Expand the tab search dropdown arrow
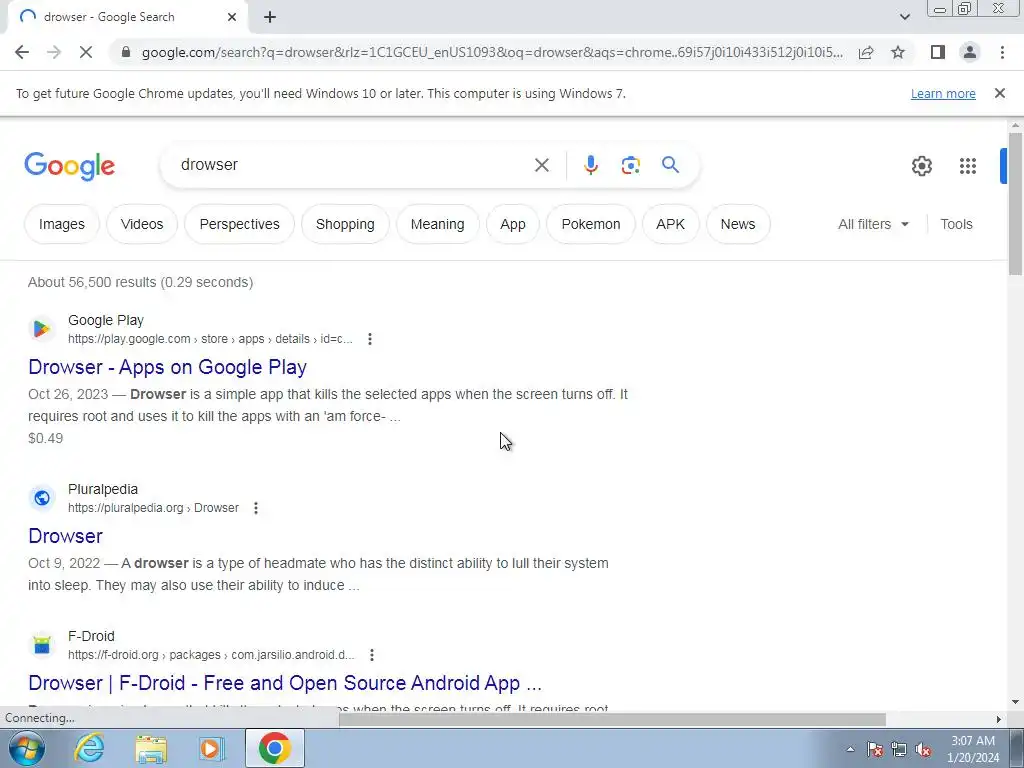 [904, 17]
